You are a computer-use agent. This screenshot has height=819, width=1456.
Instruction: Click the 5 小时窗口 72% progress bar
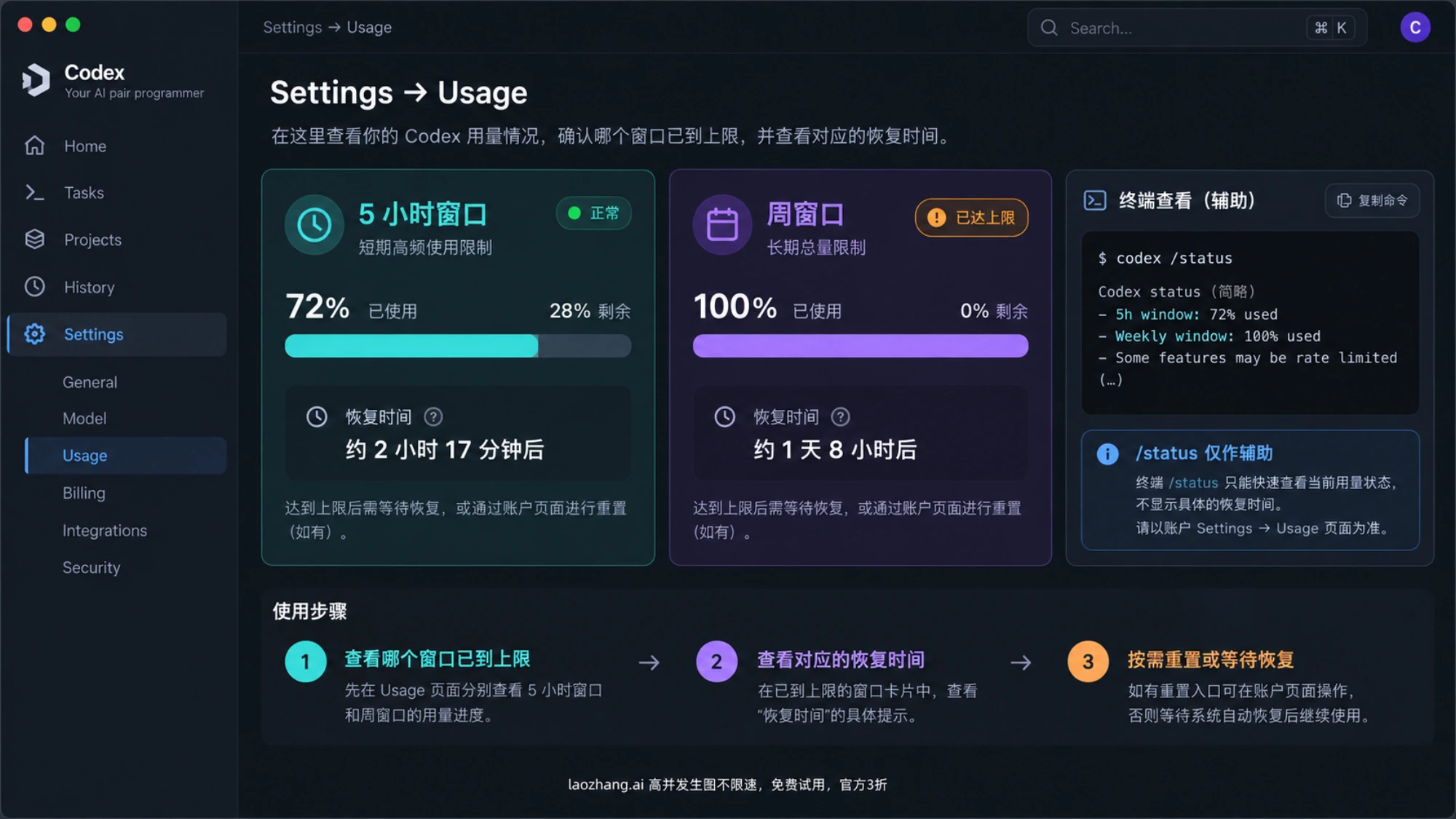[x=458, y=346]
